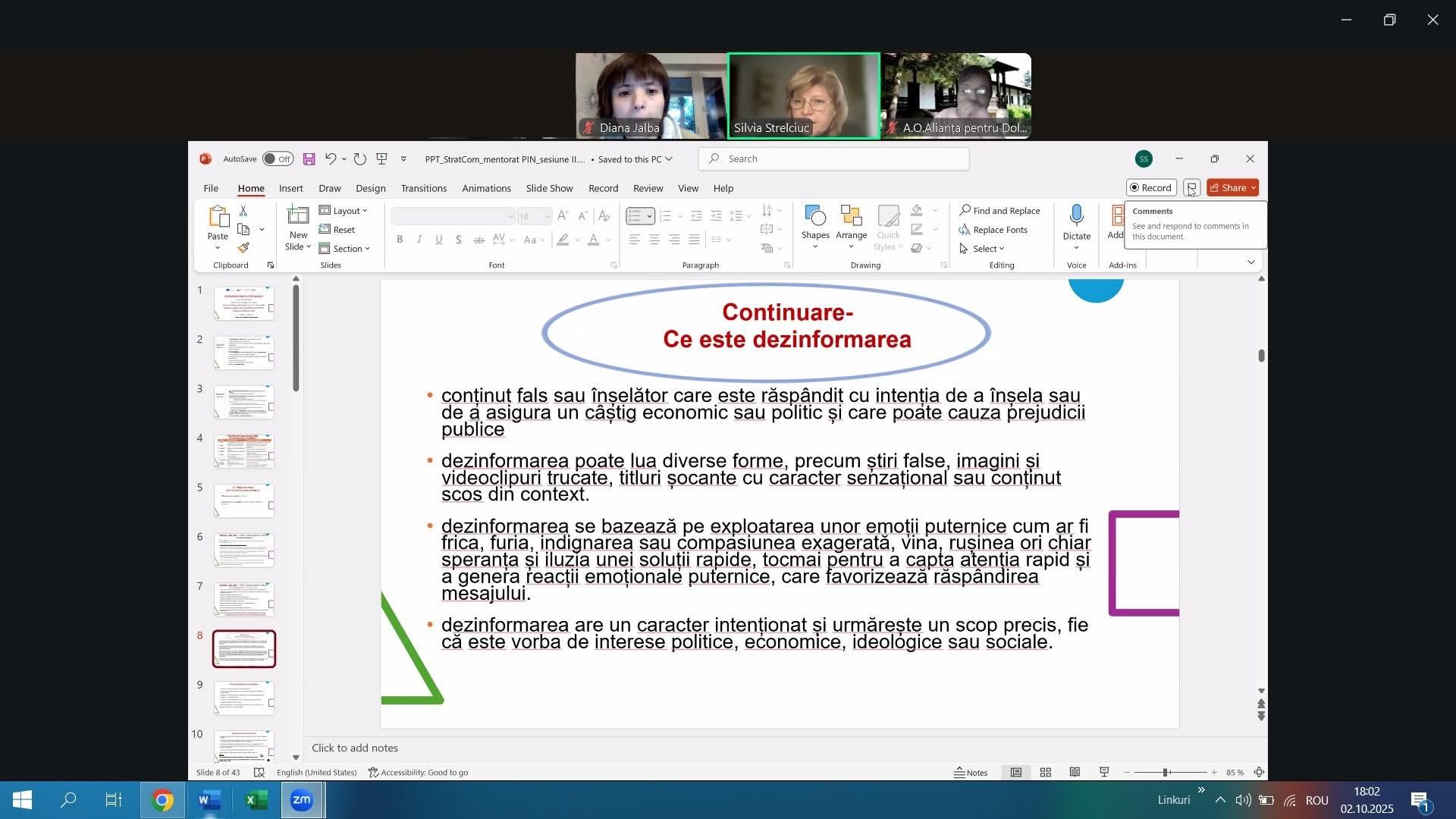The width and height of the screenshot is (1456, 819).
Task: Click the Dictate microphone icon
Action: pyautogui.click(x=1076, y=216)
